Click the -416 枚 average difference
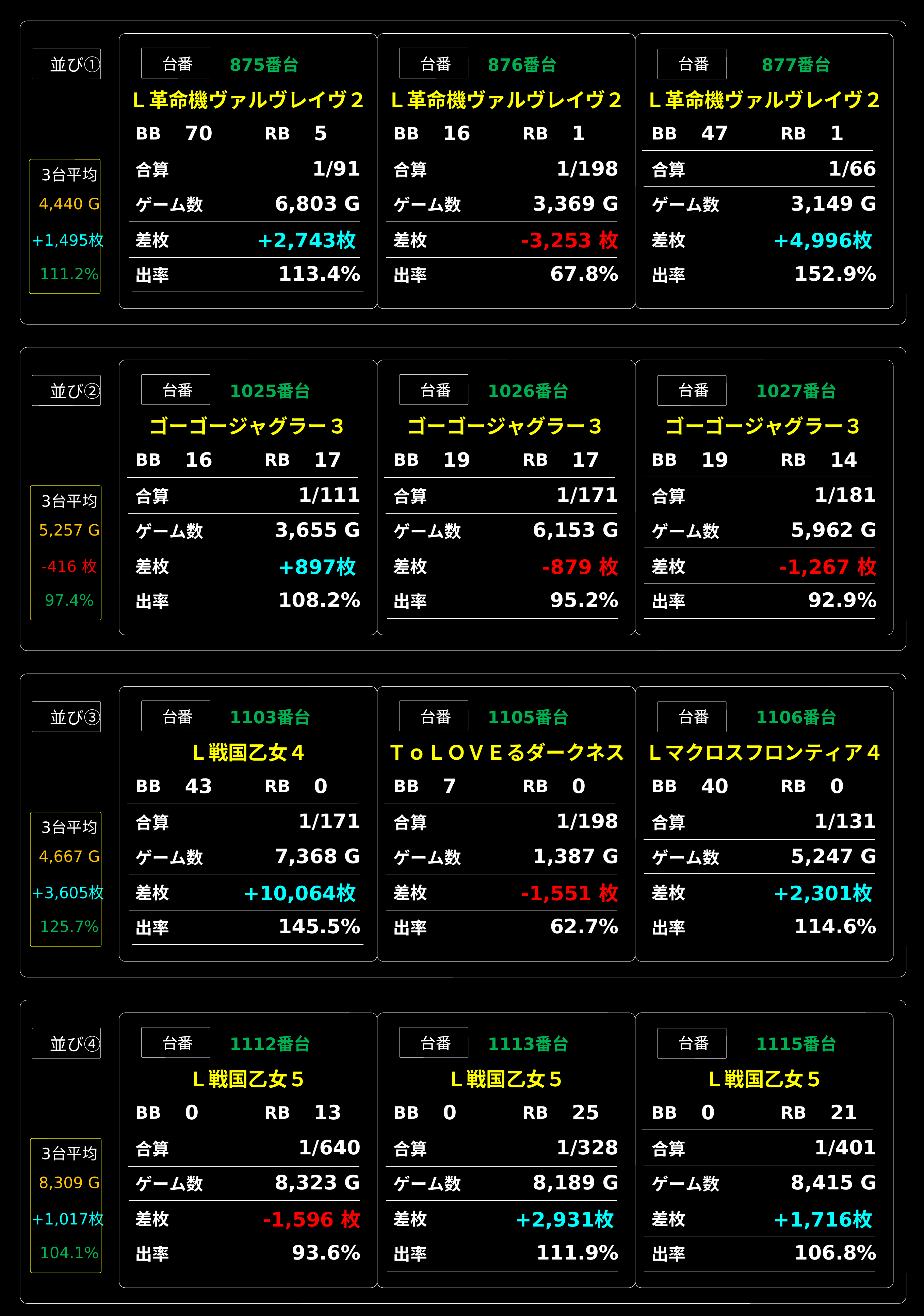The height and width of the screenshot is (1316, 924). (69, 566)
